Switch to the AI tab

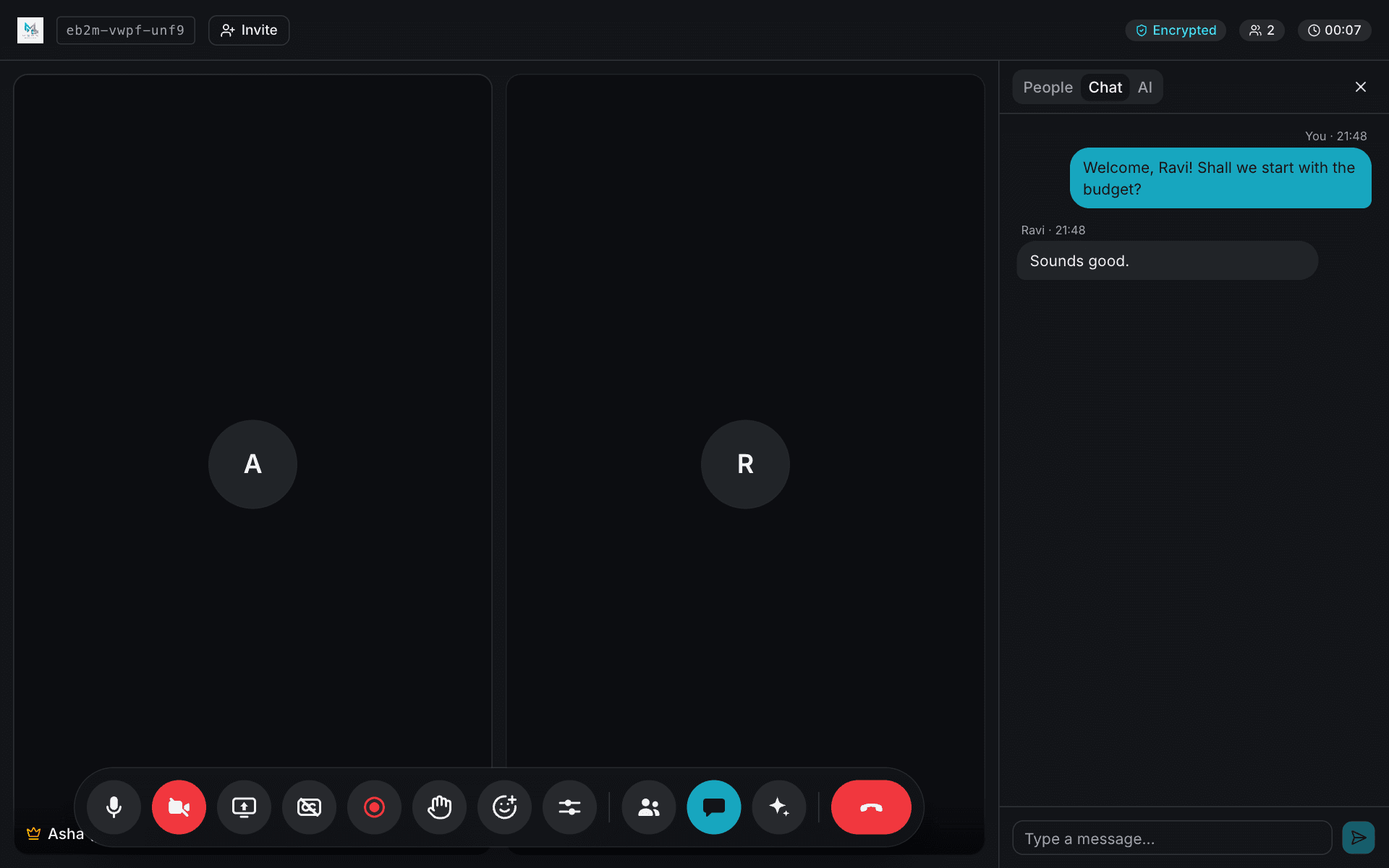pos(1144,88)
